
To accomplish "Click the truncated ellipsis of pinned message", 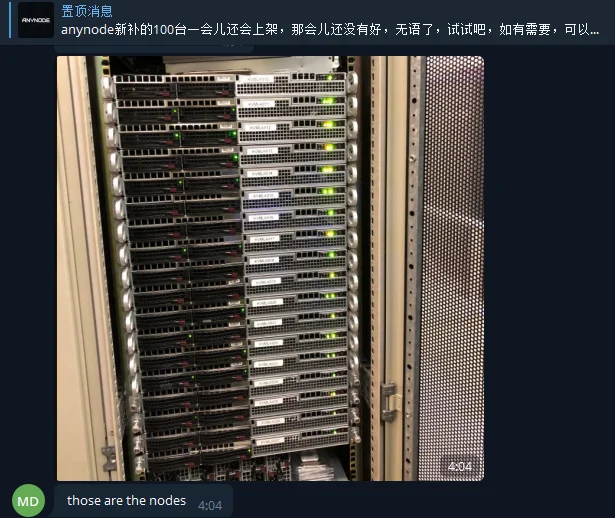I will (x=594, y=30).
